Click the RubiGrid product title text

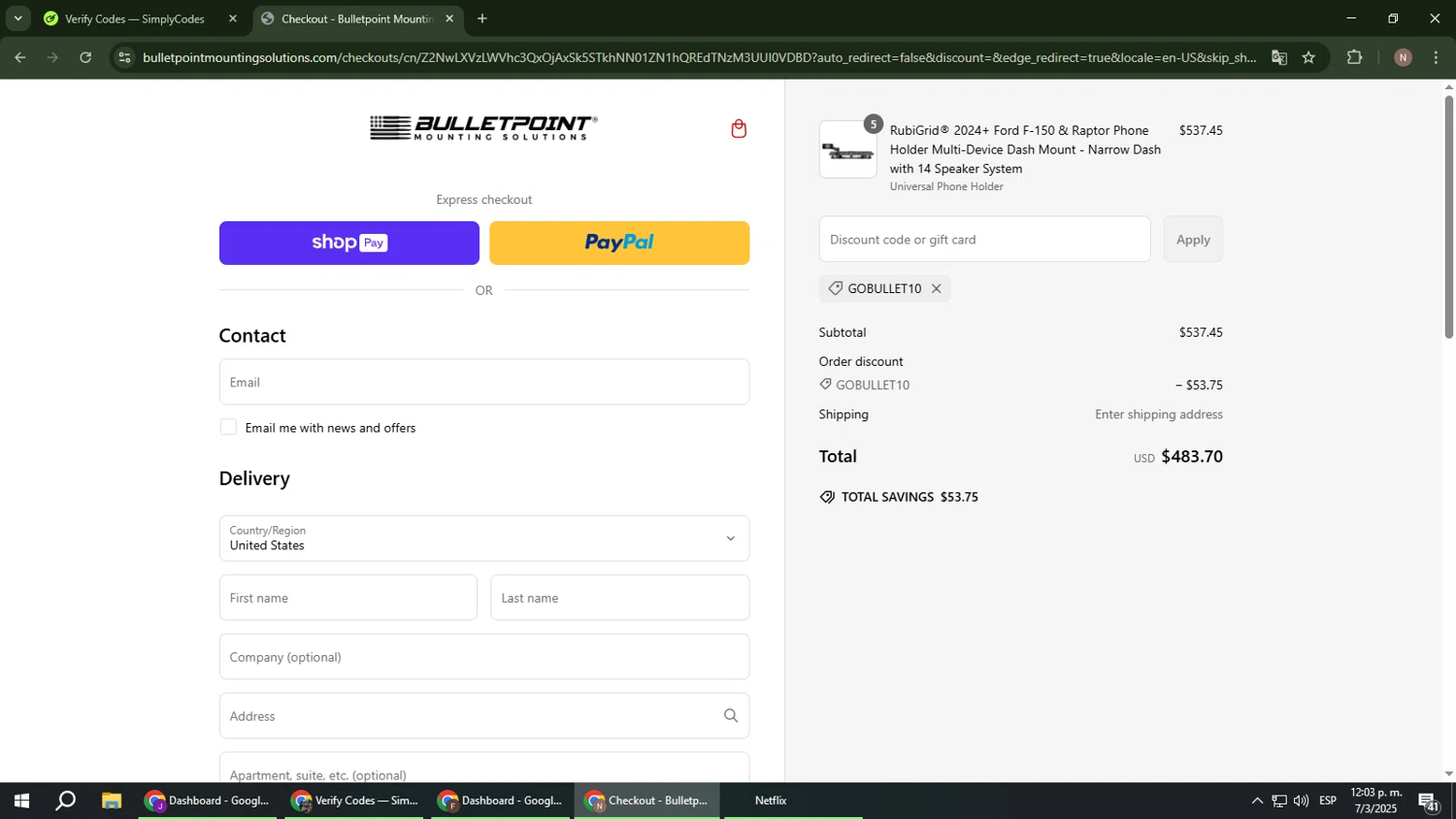click(1025, 149)
